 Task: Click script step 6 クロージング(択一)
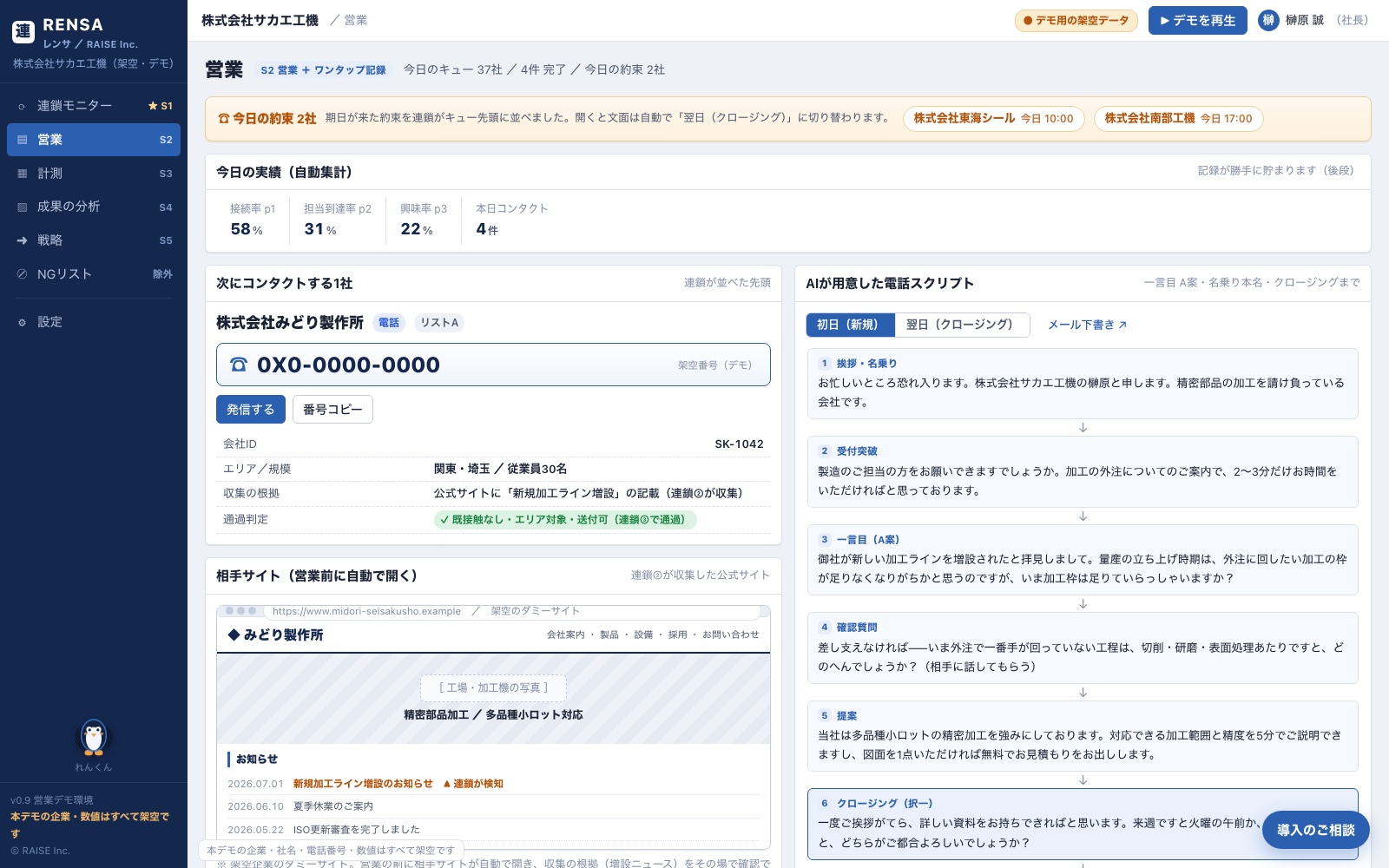[x=1083, y=824]
